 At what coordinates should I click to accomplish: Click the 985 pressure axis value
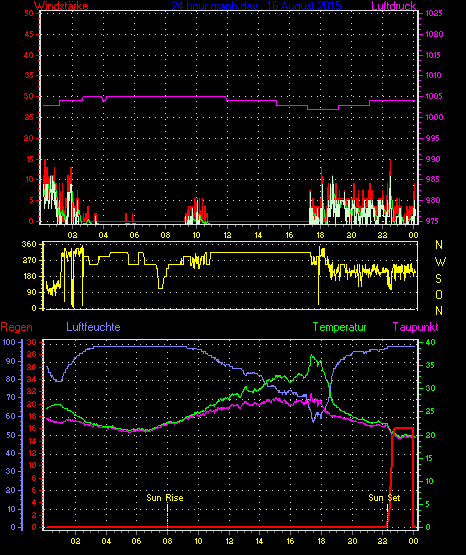[x=433, y=179]
